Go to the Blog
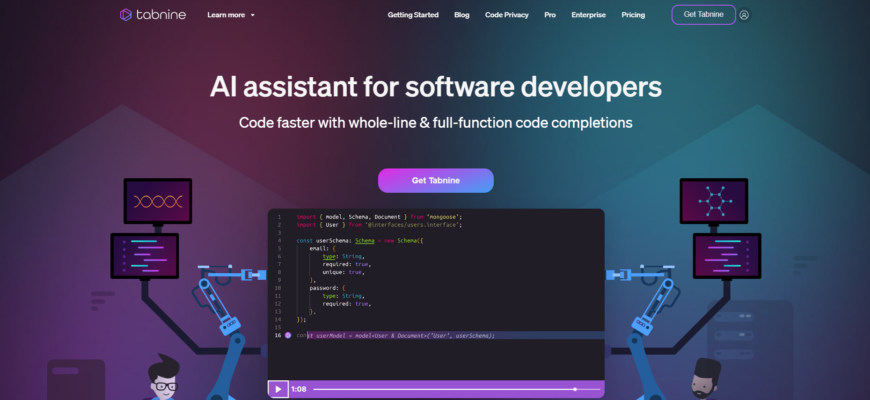Image resolution: width=870 pixels, height=400 pixels. (462, 15)
